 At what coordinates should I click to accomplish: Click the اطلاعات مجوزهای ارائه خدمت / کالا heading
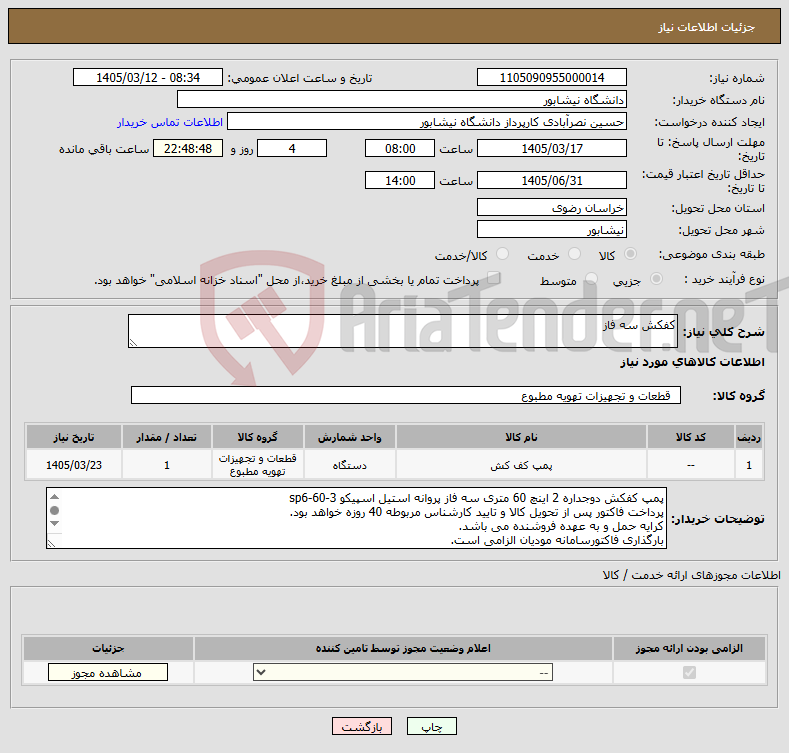(x=691, y=575)
